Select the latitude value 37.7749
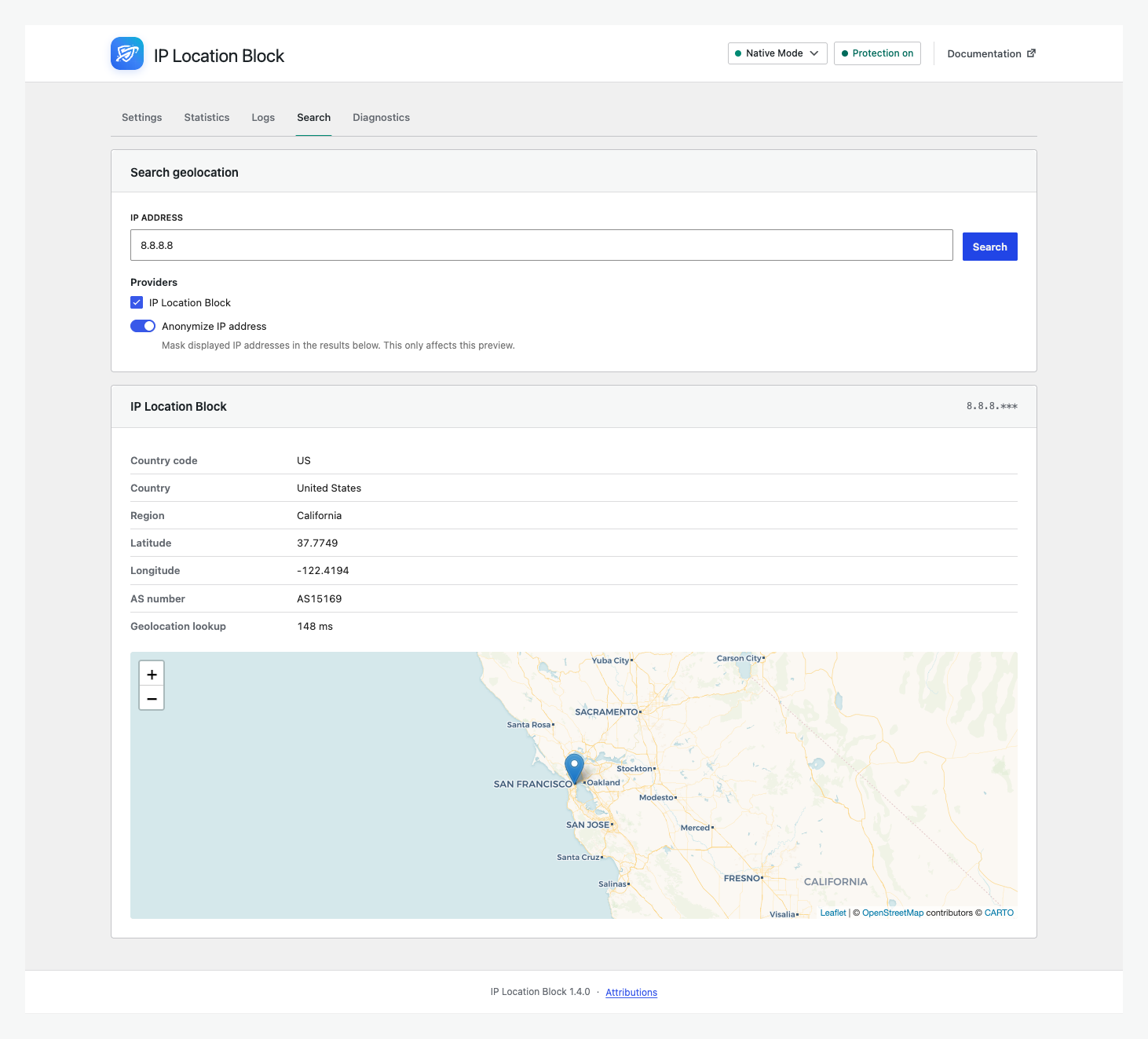 pyautogui.click(x=317, y=543)
